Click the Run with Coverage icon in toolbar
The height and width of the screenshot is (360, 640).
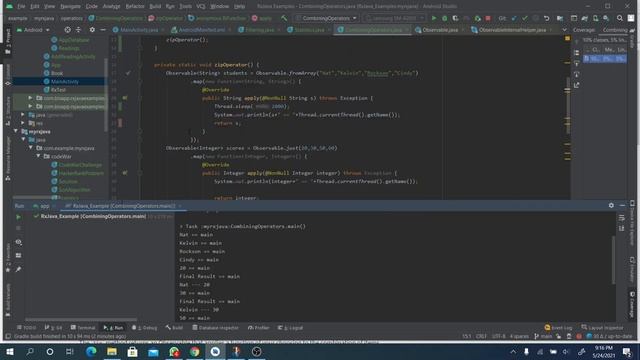[x=456, y=18]
